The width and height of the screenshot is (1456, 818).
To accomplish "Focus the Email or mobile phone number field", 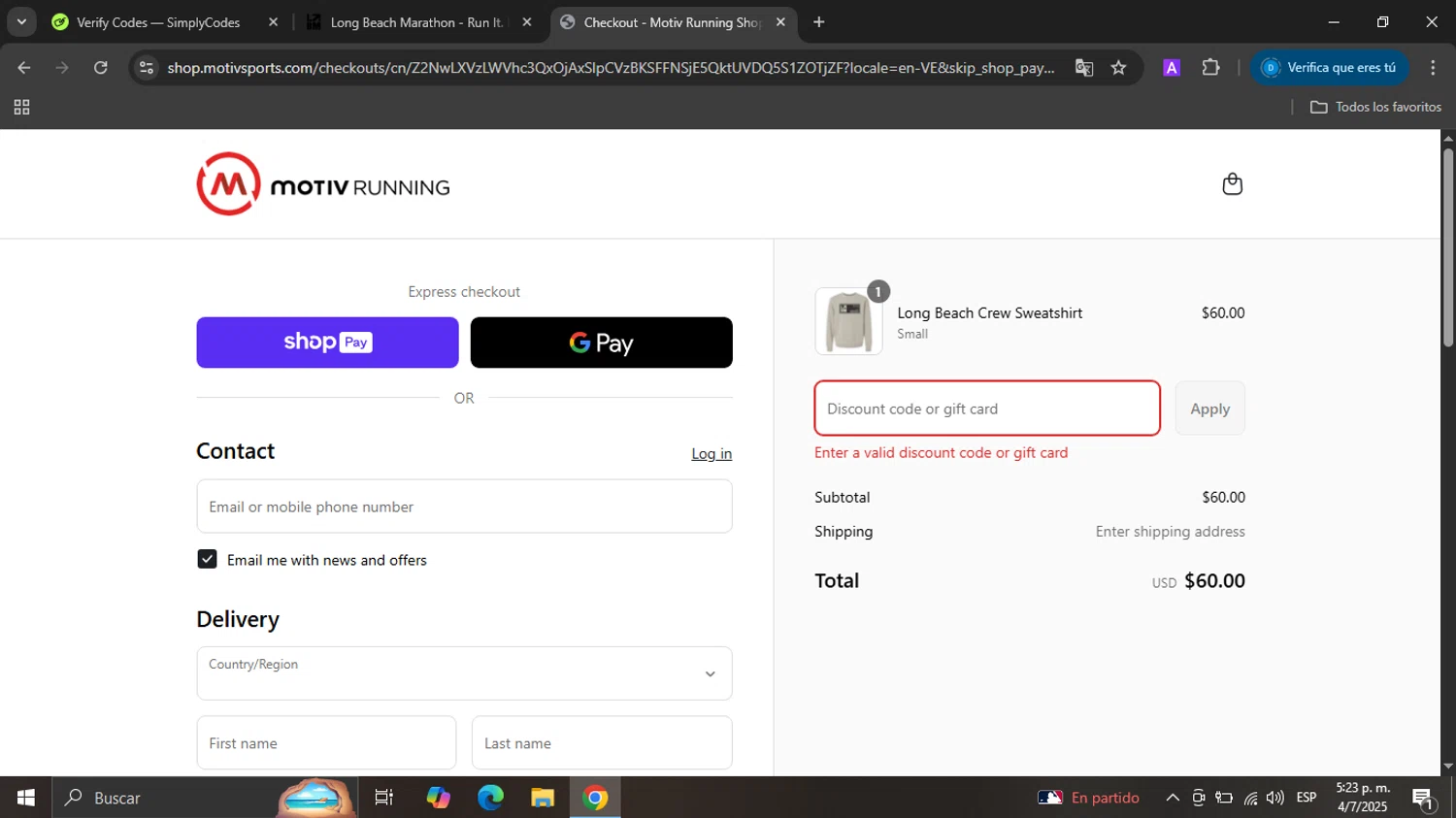I will coord(464,507).
